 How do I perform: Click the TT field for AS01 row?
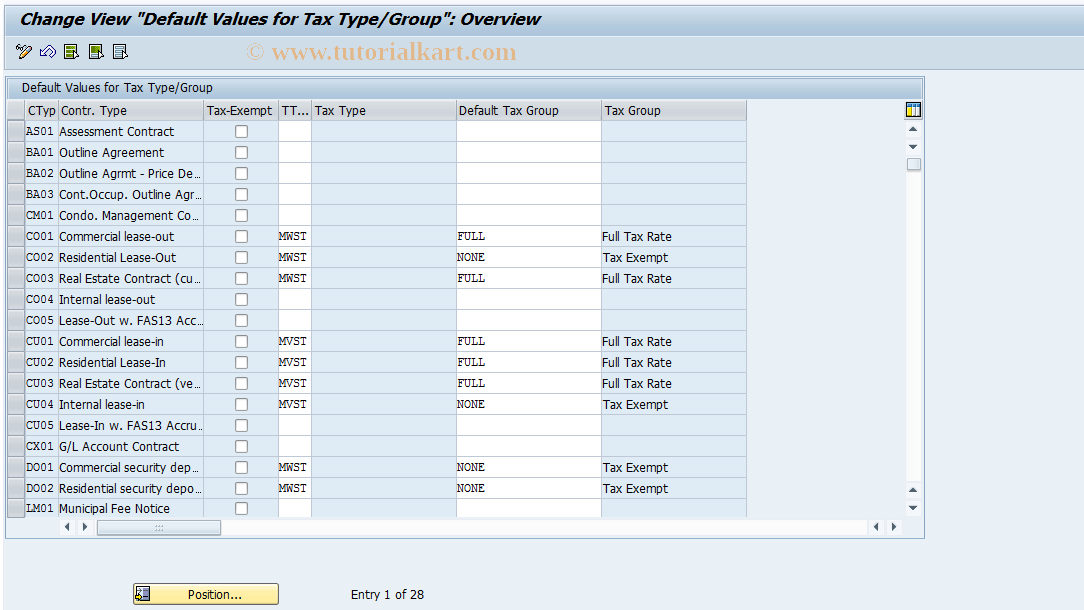tap(295, 131)
